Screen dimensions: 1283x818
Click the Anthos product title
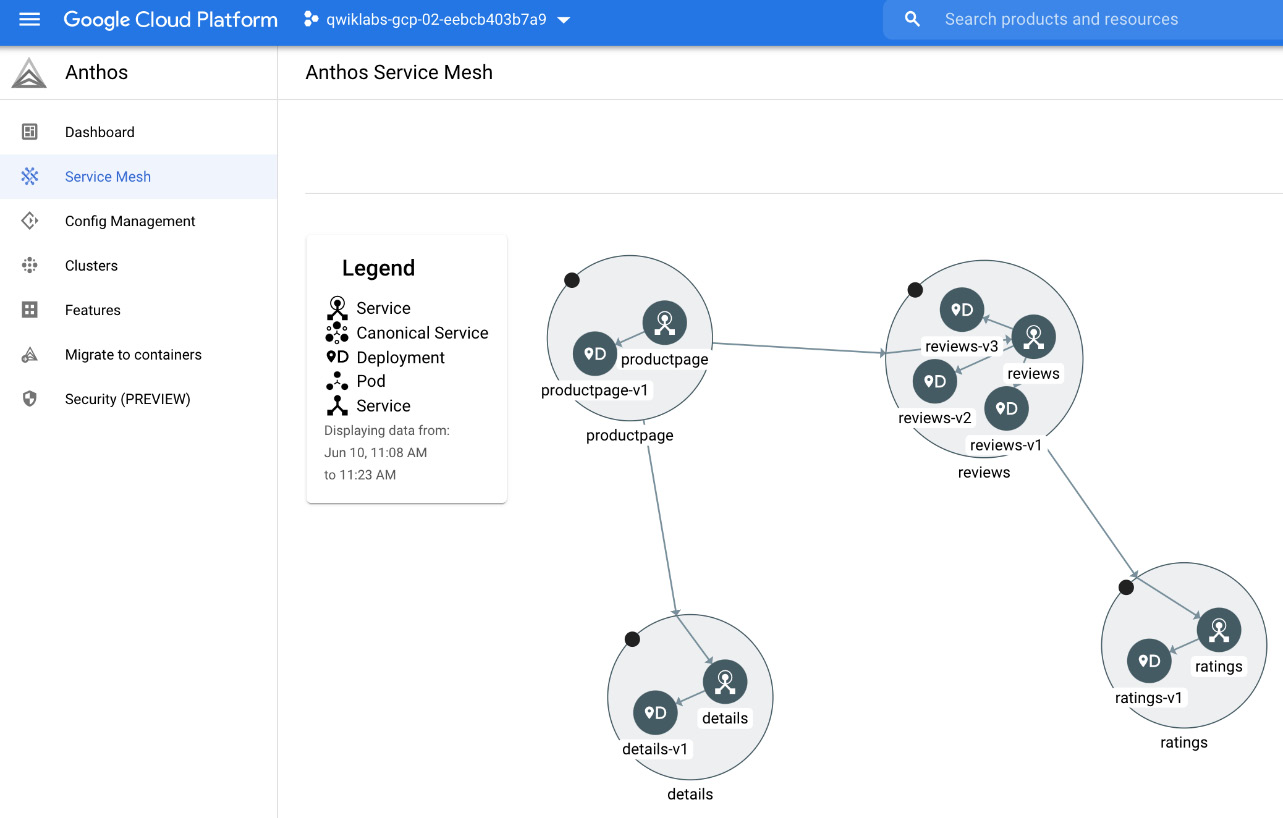pos(97,72)
